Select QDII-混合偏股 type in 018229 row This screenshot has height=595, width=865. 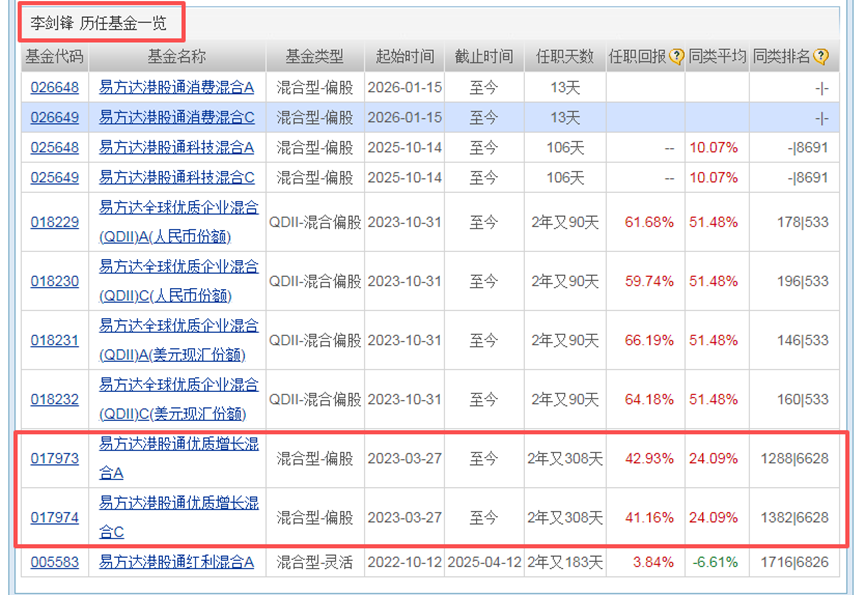coord(314,222)
